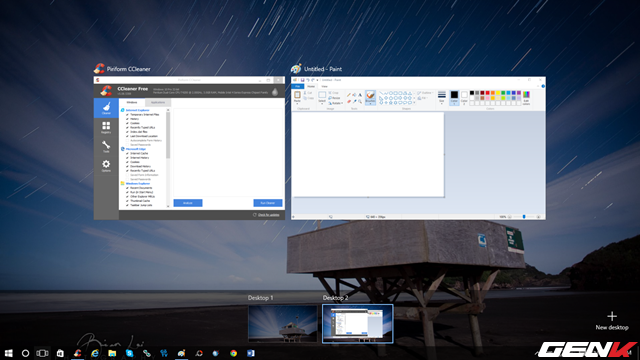This screenshot has width=640, height=360.
Task: Click Save in Paint quick access toolbar
Action: tap(302, 80)
